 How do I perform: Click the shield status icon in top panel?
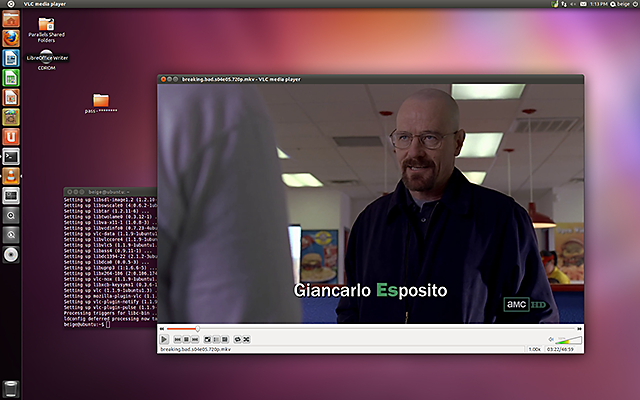[x=554, y=4]
